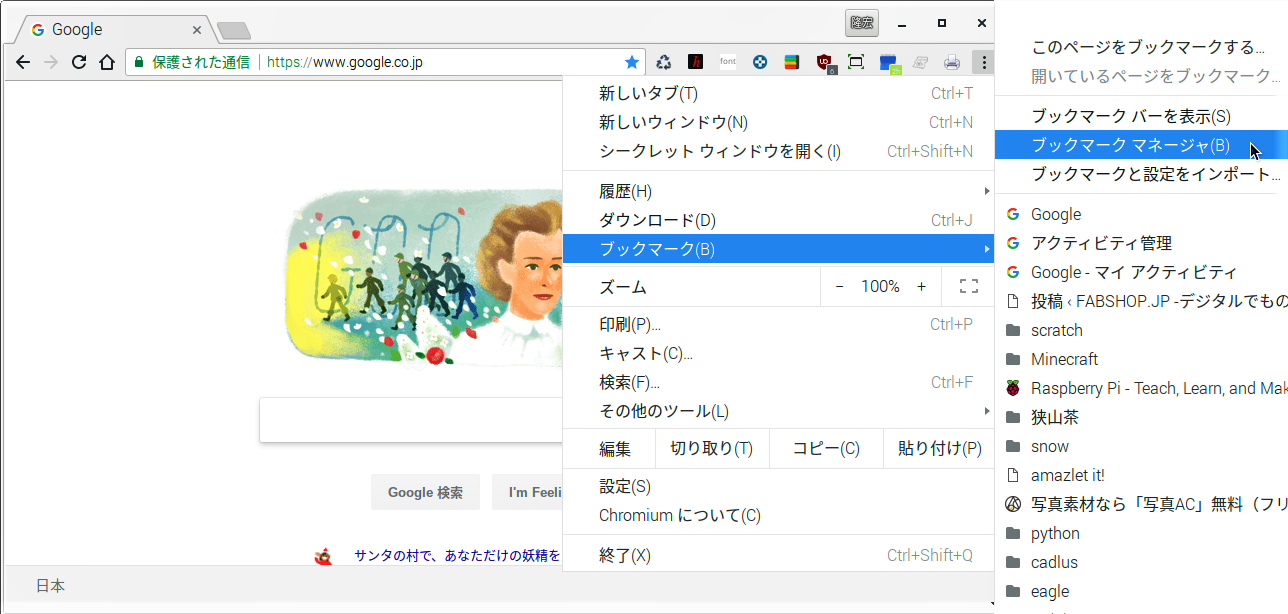
Task: Click the gray faded extension icon
Action: [x=920, y=62]
